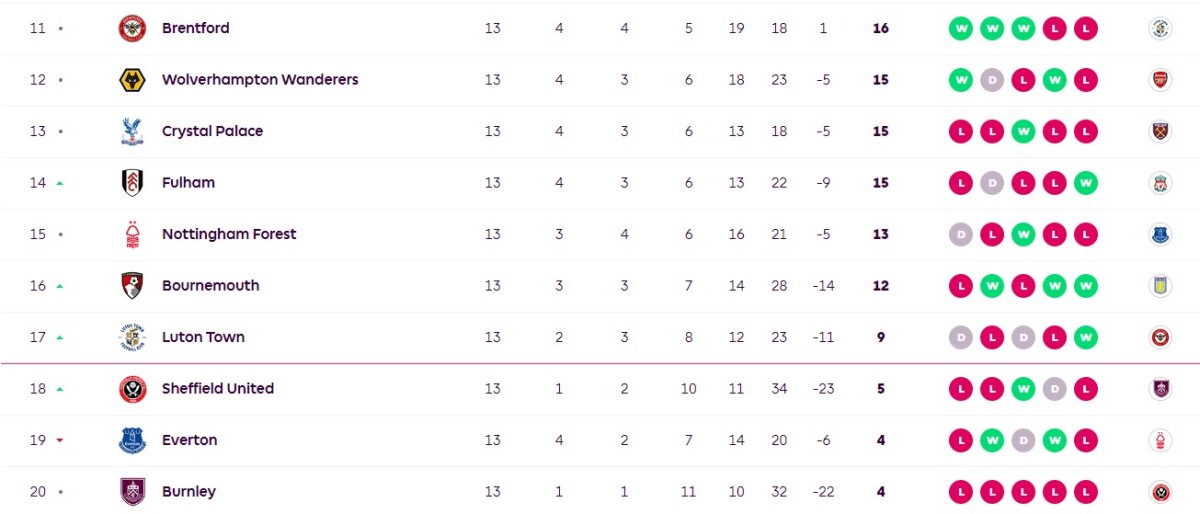Click Sheffield United's green W form badge
Image resolution: width=1200 pixels, height=514 pixels.
1023,389
